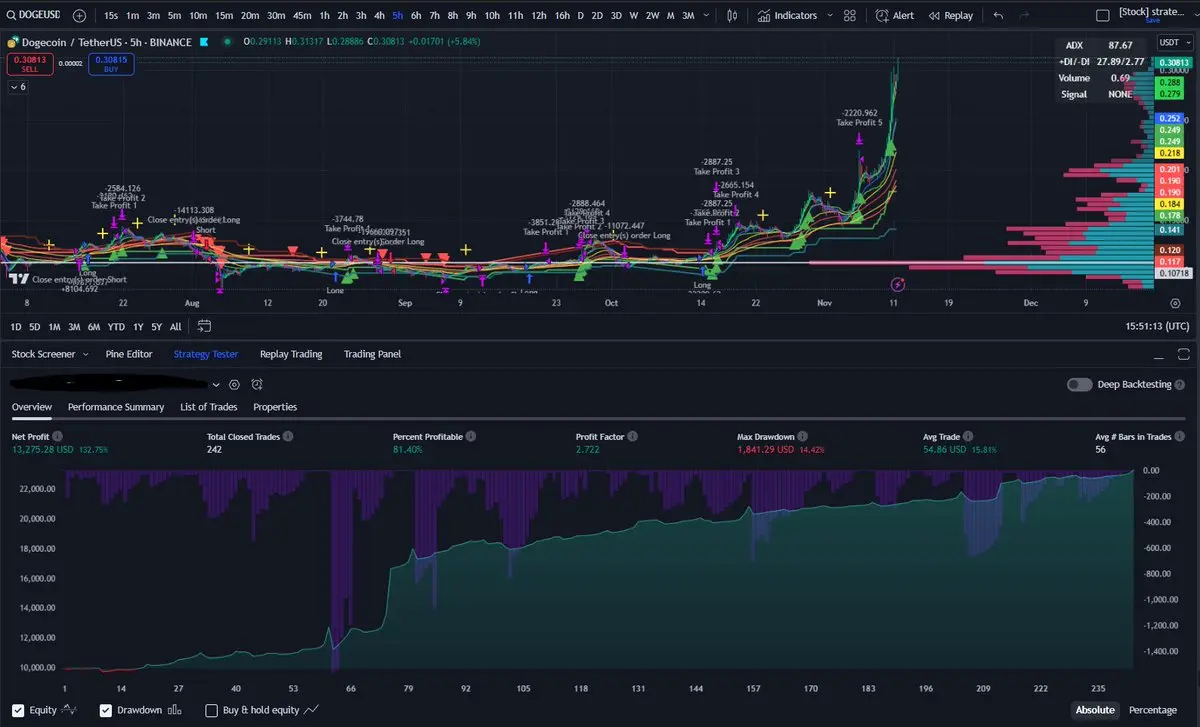The height and width of the screenshot is (727, 1200).
Task: Open the [Stock] strategy layout name menu
Action: (1152, 13)
